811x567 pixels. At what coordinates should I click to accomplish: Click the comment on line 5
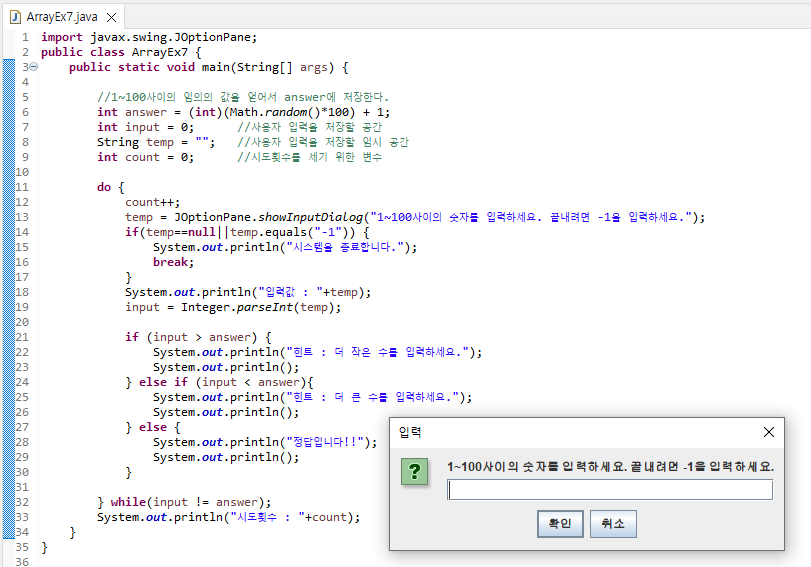click(243, 97)
